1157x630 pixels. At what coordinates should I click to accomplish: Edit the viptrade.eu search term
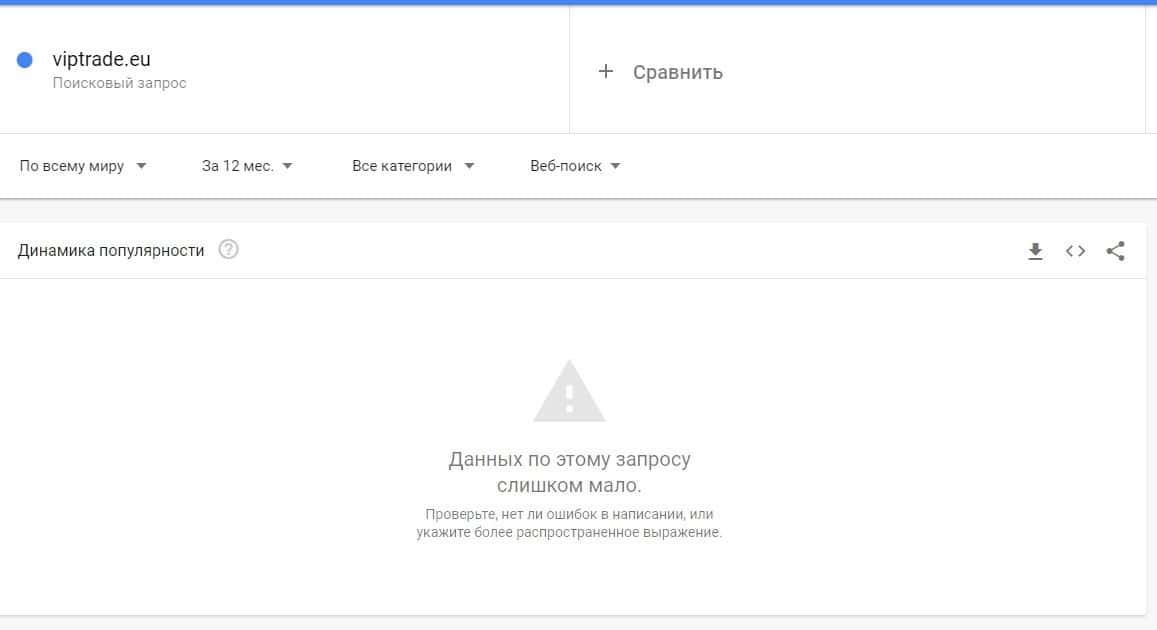101,59
